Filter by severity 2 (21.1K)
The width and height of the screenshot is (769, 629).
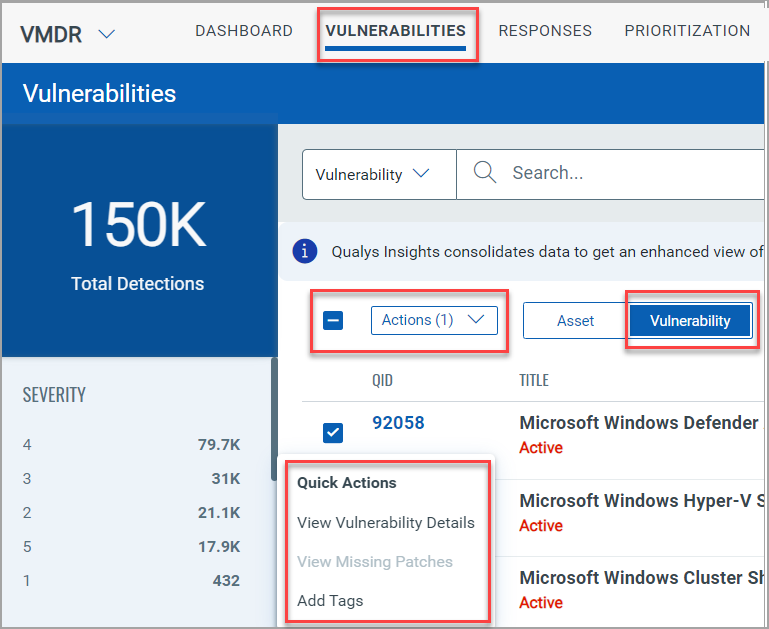[x=131, y=513]
